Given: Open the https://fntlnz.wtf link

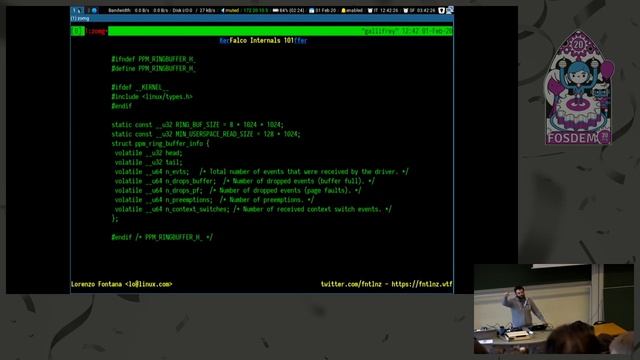Looking at the screenshot, I should click(422, 284).
